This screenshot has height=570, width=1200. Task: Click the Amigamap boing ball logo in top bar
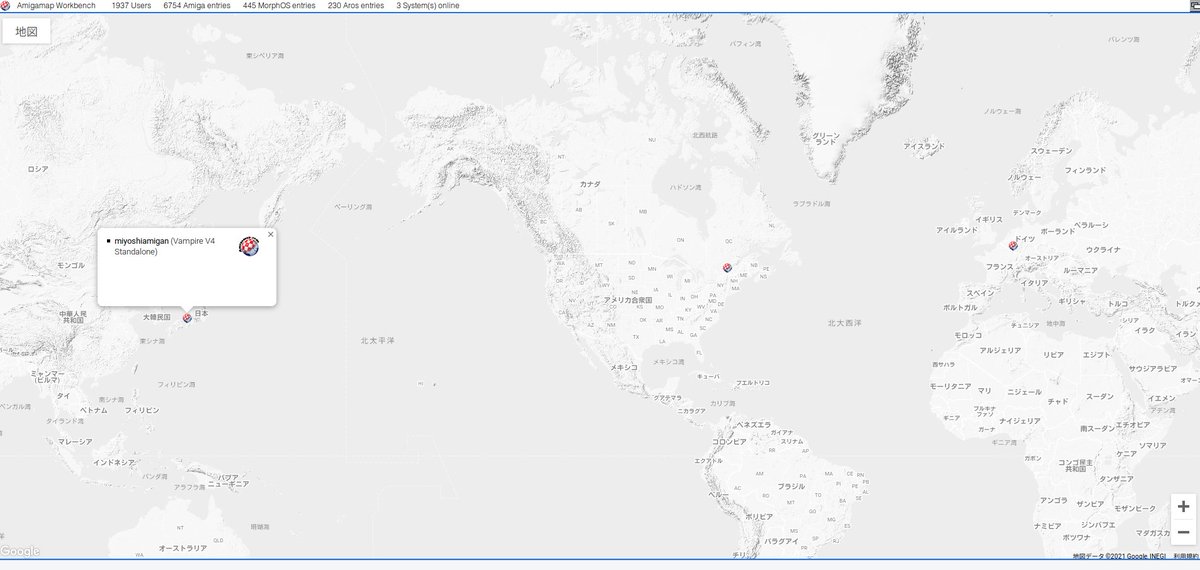6,5
